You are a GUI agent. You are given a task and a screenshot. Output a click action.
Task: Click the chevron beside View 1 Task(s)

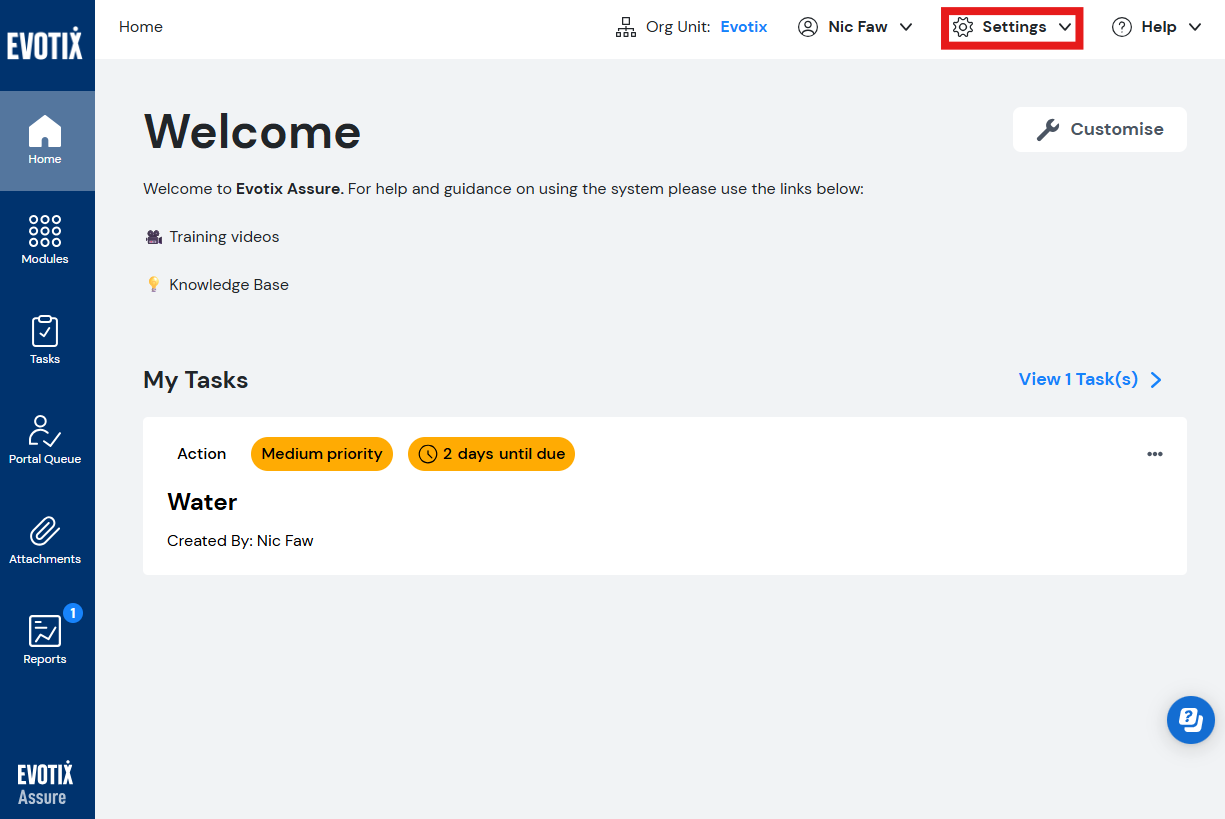click(x=1157, y=380)
